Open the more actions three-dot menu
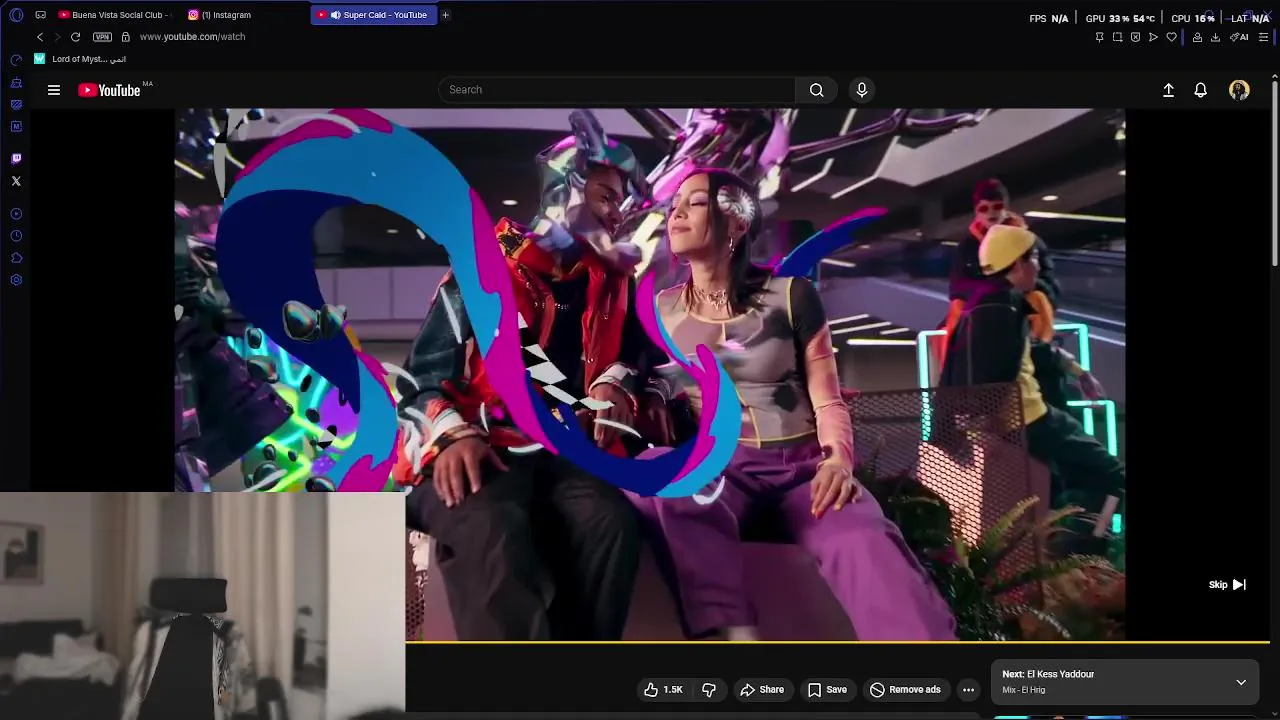This screenshot has height=720, width=1280. tap(968, 690)
